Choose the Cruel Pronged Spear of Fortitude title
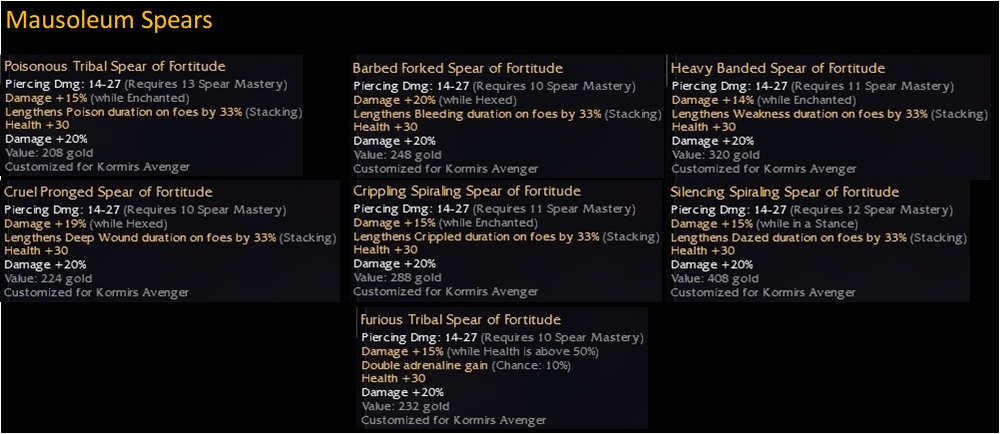 (108, 191)
